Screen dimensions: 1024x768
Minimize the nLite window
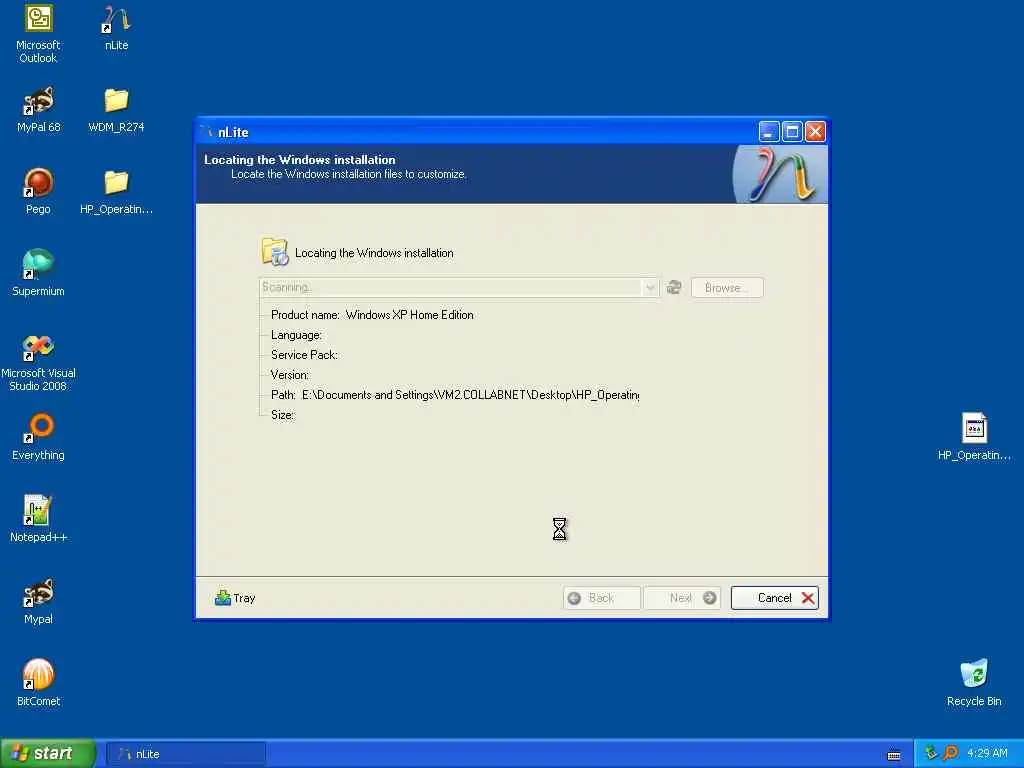pos(769,132)
